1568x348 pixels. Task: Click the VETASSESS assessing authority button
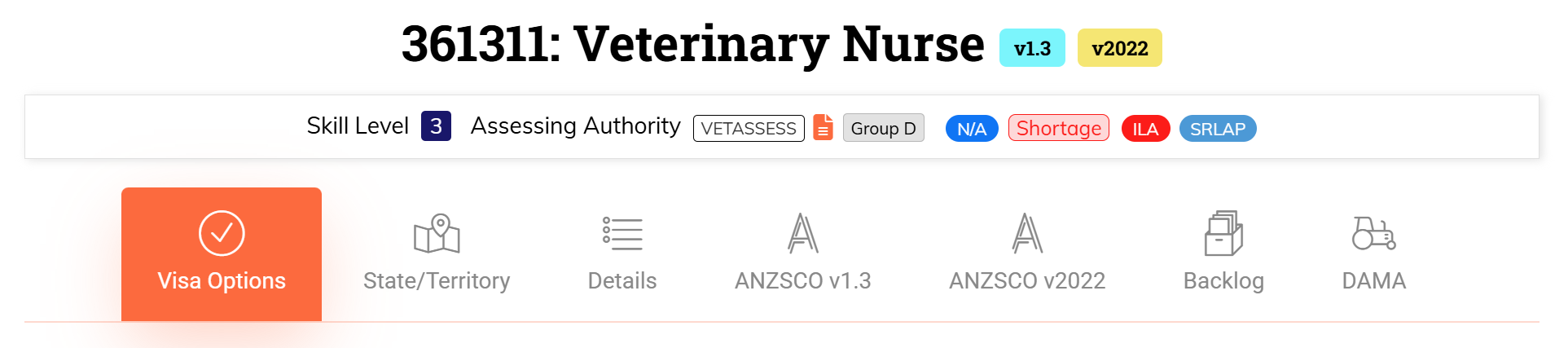(x=749, y=128)
